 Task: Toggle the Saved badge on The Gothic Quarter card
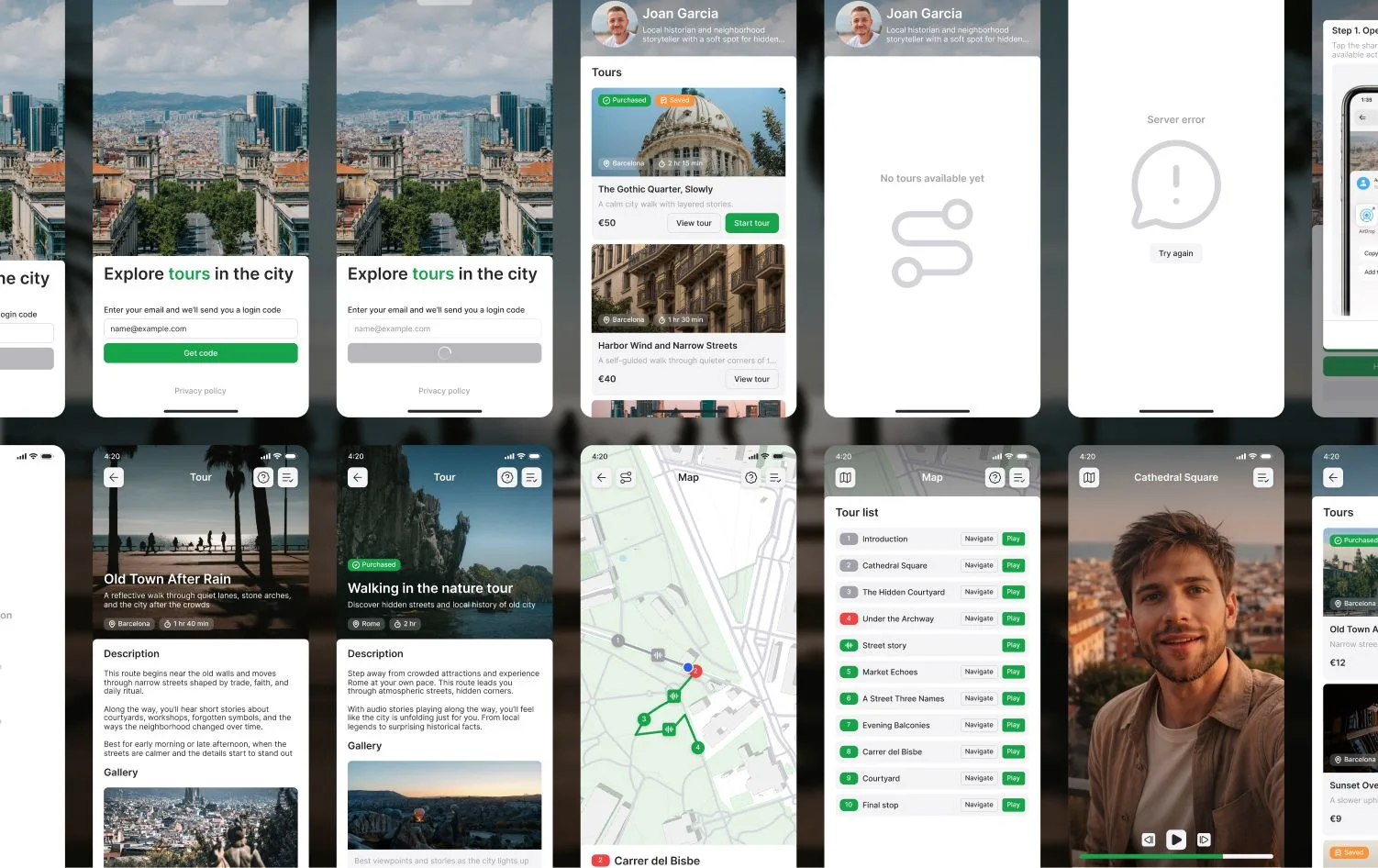pyautogui.click(x=675, y=100)
